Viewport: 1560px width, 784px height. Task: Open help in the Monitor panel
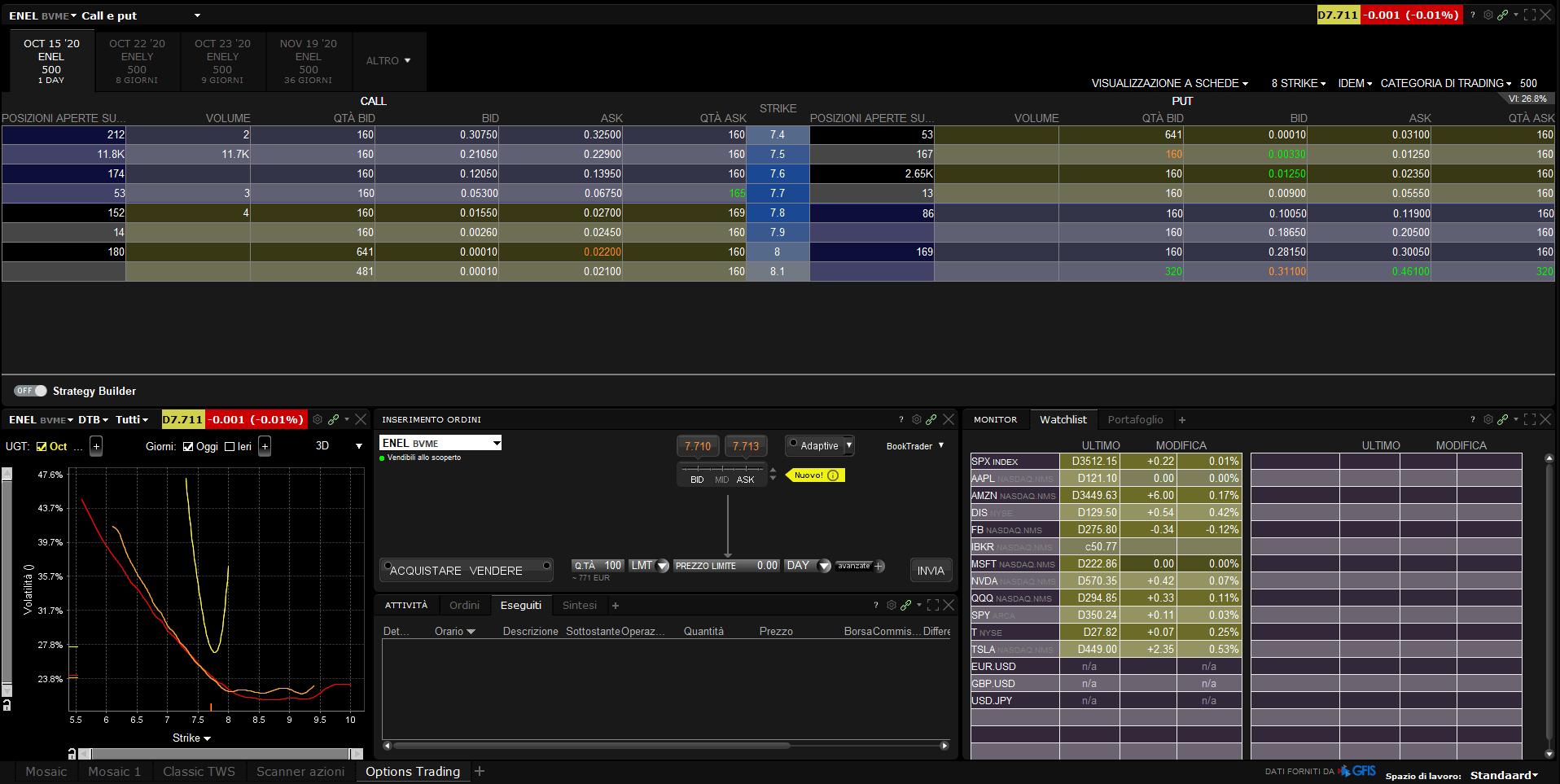[x=1472, y=419]
